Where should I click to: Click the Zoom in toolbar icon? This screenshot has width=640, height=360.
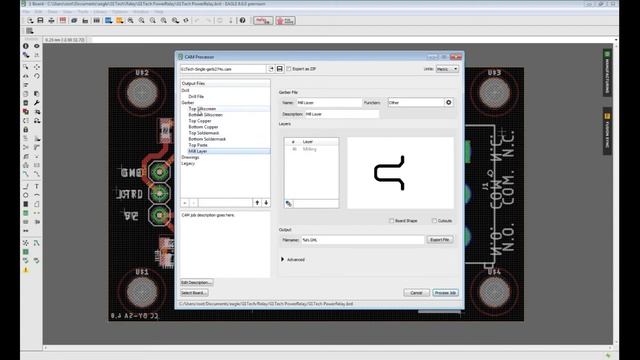pos(142,20)
